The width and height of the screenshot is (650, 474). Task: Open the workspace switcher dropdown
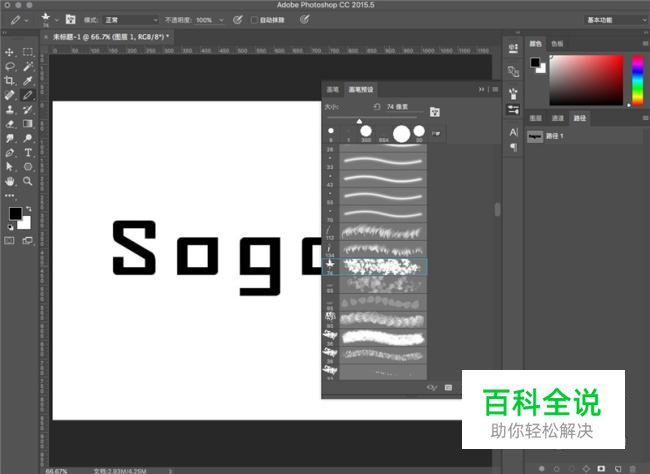pos(616,20)
